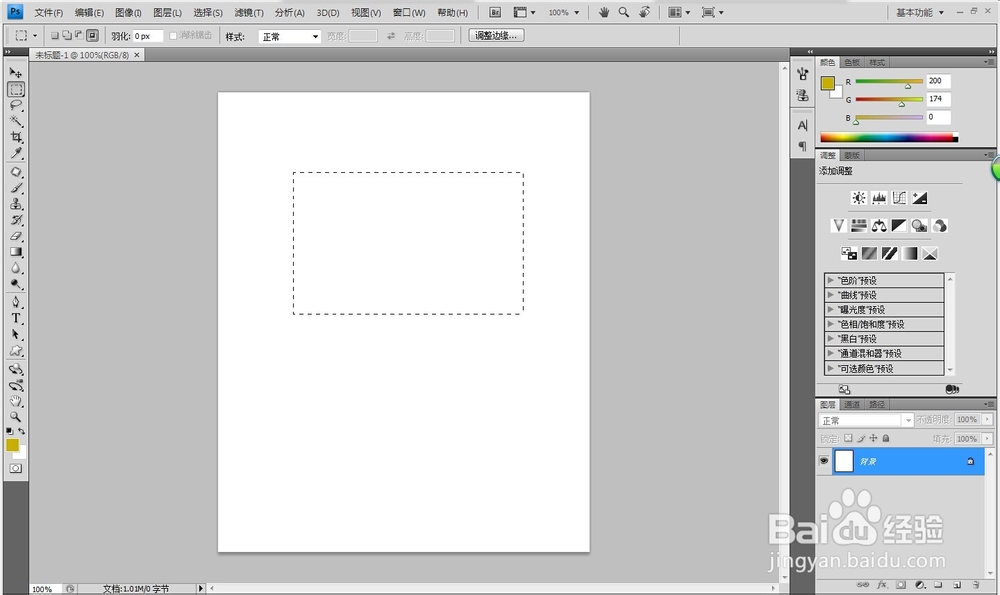Add a layer style via fx button
Image resolution: width=1000 pixels, height=595 pixels.
(x=882, y=584)
